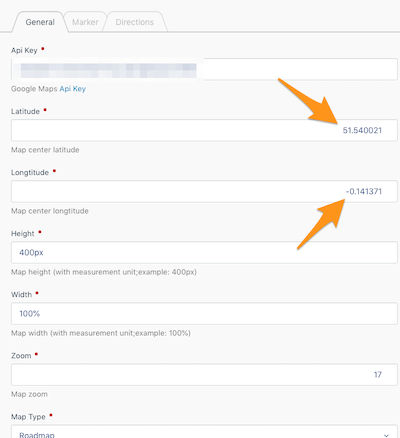Click the chevron arrow on Roadmap selector
This screenshot has width=400, height=438.
point(386,435)
